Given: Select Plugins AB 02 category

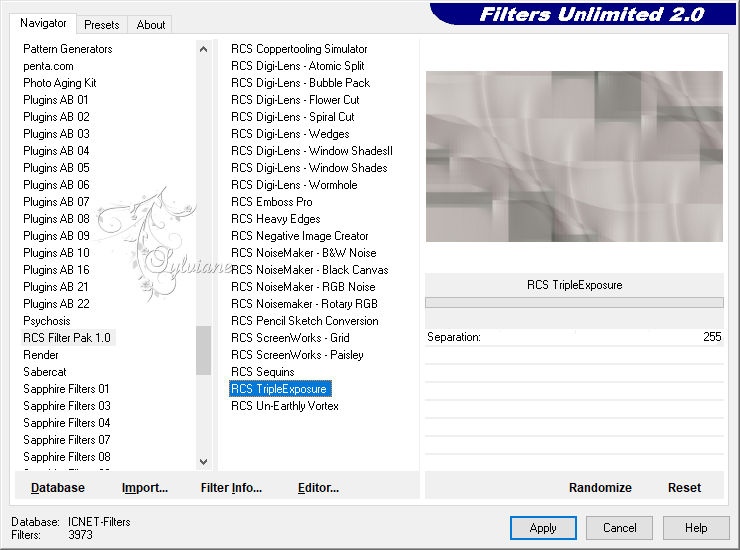Looking at the screenshot, I should [x=56, y=117].
